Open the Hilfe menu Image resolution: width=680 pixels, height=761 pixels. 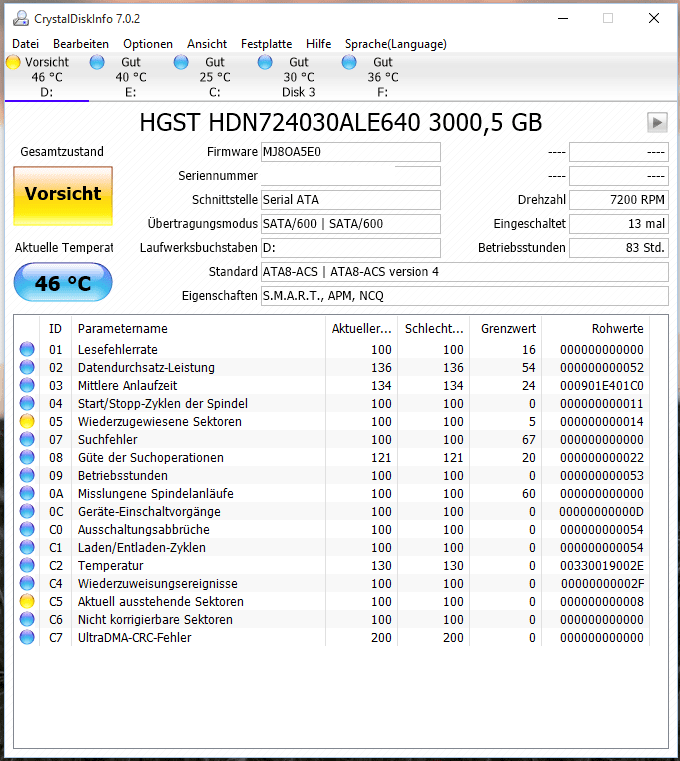point(318,44)
